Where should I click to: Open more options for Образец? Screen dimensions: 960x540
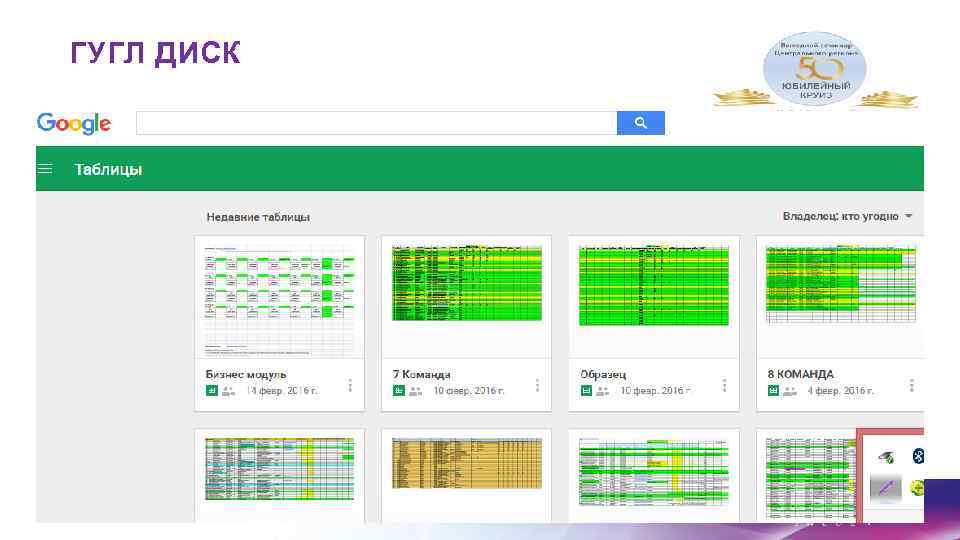[x=724, y=385]
